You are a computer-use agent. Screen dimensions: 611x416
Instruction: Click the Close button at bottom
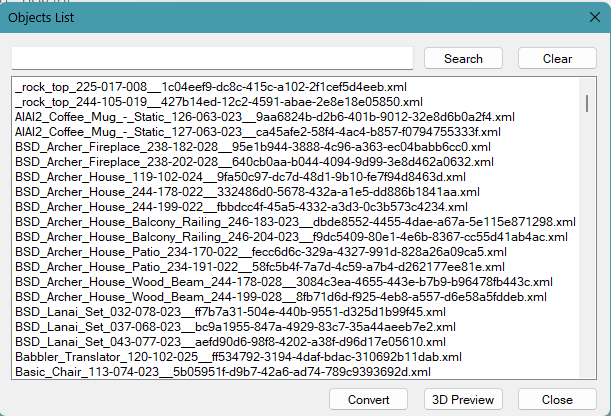click(x=557, y=400)
